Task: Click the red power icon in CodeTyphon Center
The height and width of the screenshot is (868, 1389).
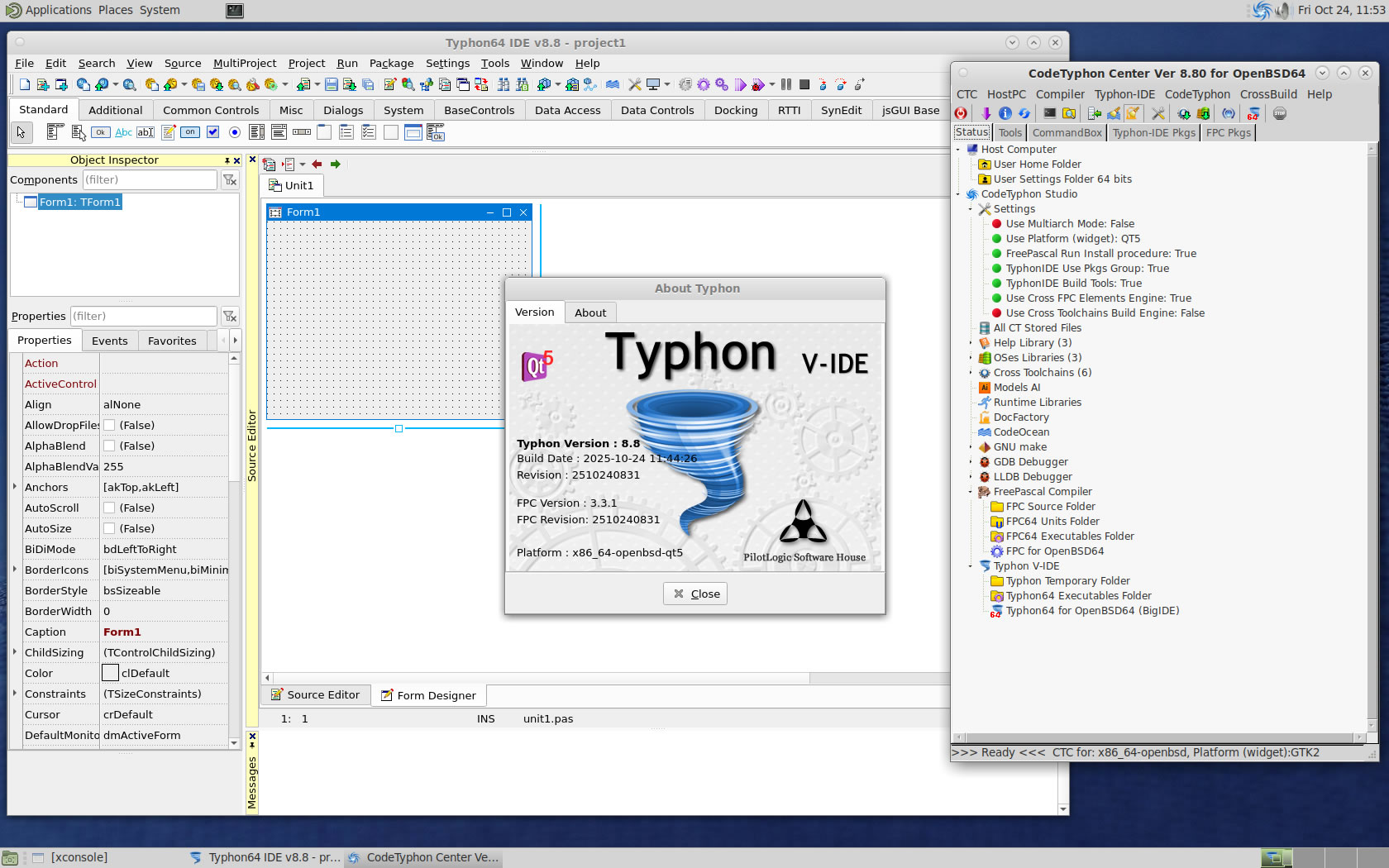Action: tap(961, 113)
